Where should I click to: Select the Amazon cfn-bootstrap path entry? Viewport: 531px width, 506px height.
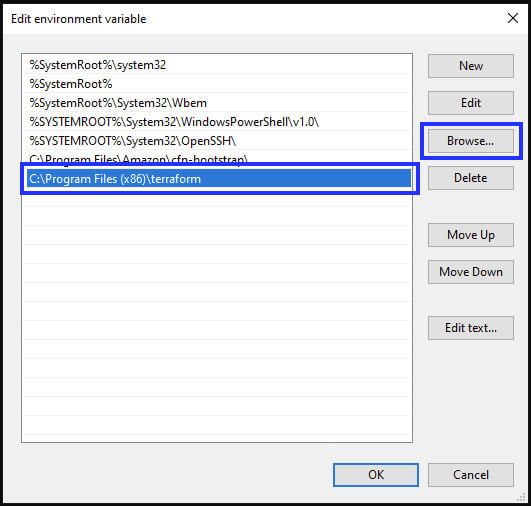tap(217, 158)
